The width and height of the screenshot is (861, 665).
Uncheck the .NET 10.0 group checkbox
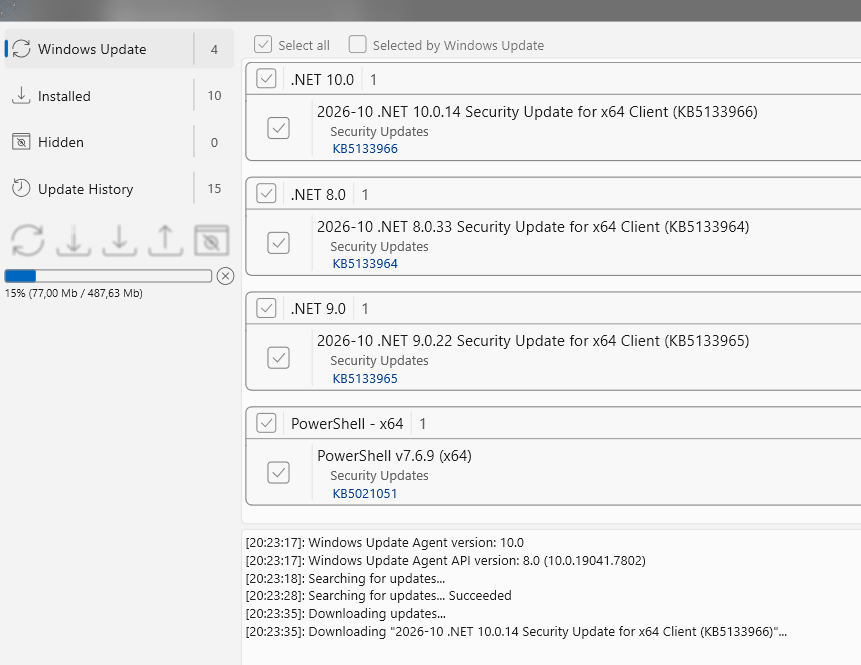(266, 79)
